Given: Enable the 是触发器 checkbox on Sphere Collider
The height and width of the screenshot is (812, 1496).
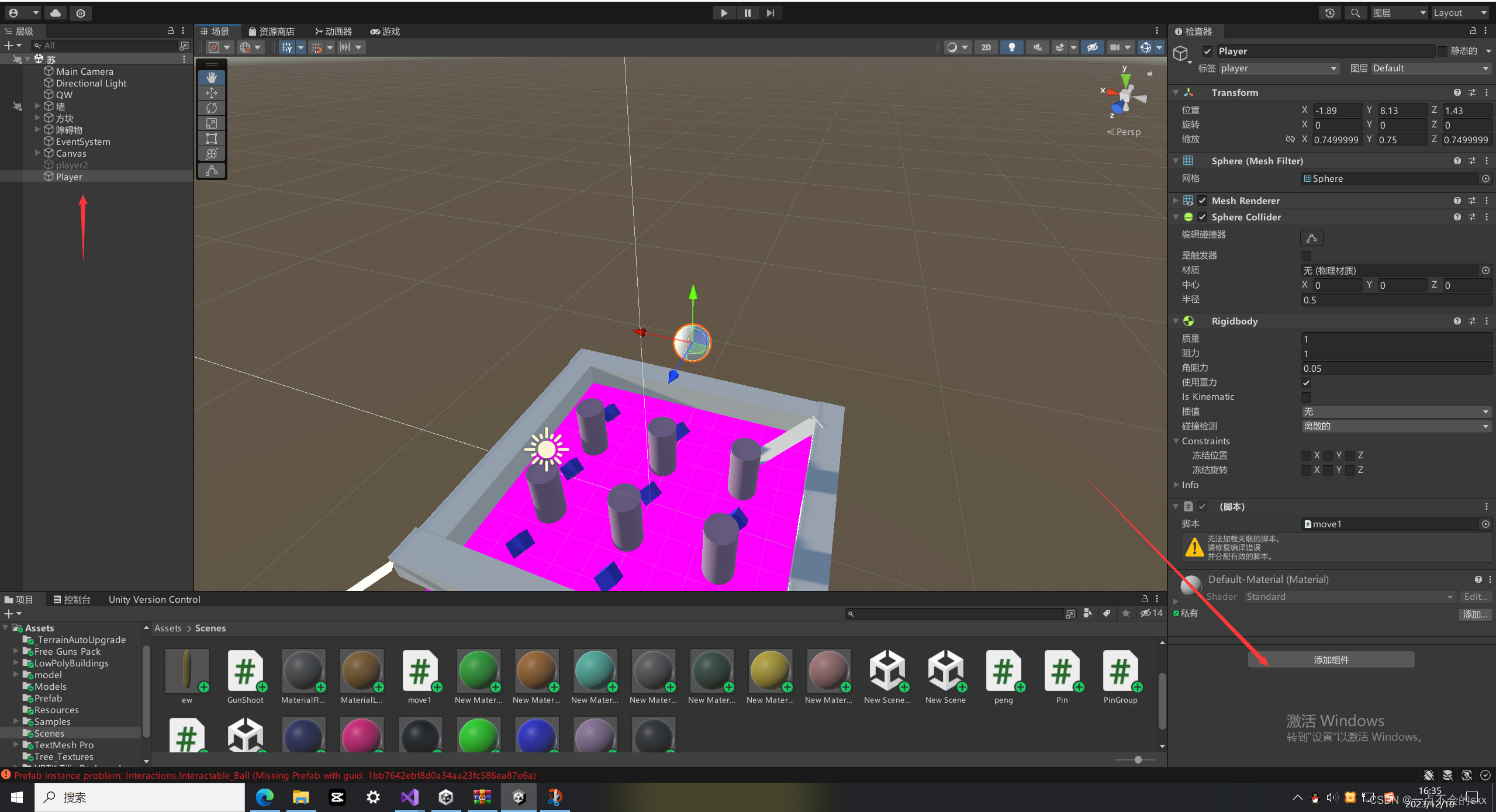Looking at the screenshot, I should 1307,255.
